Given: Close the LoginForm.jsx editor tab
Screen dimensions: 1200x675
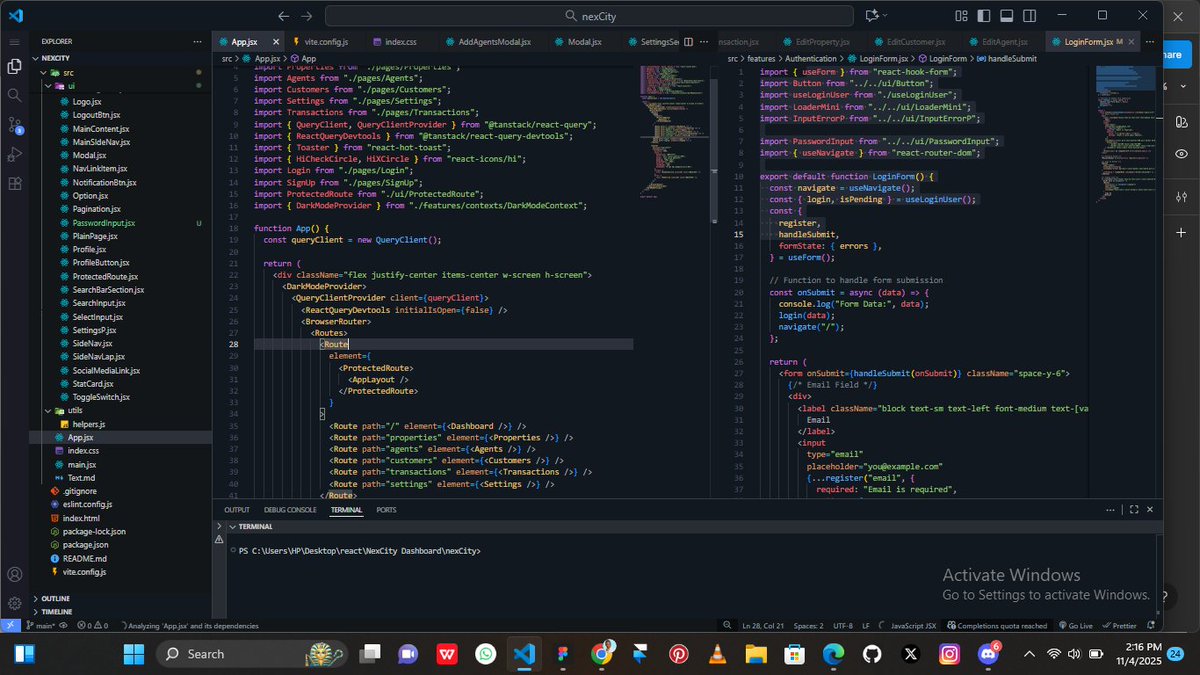Looking at the screenshot, I should [x=1133, y=42].
